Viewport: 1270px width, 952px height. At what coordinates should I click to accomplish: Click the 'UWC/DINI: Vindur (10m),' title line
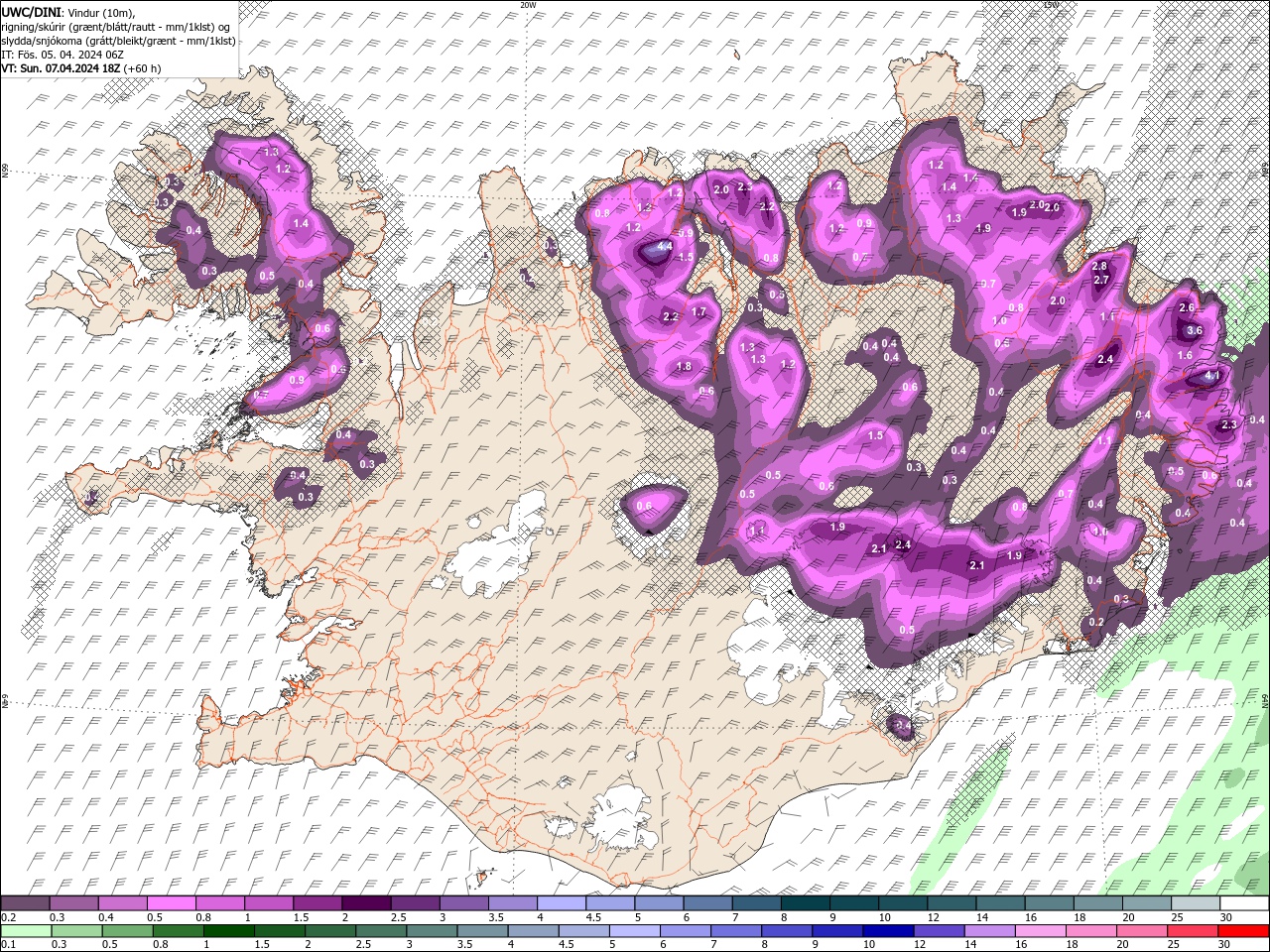point(67,11)
